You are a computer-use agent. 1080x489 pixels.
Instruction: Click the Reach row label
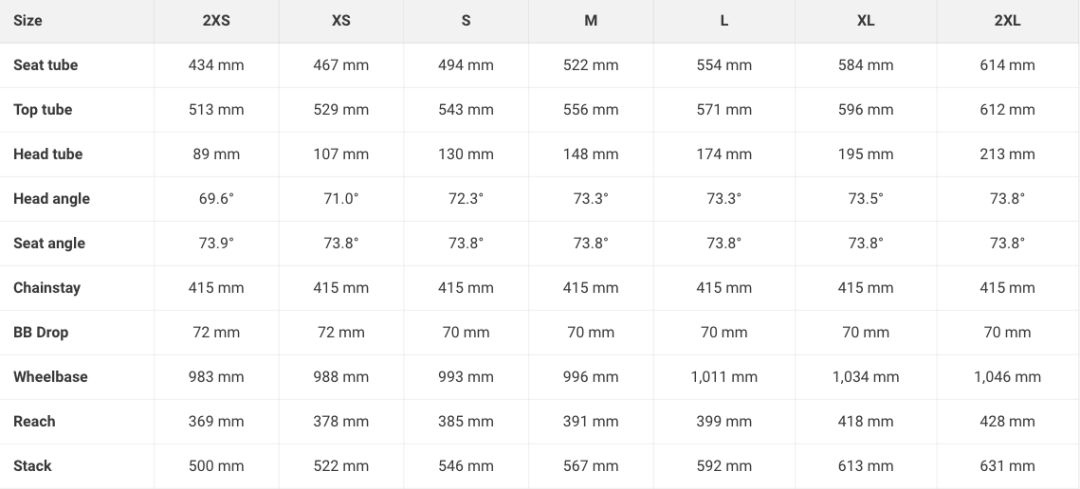coord(34,421)
